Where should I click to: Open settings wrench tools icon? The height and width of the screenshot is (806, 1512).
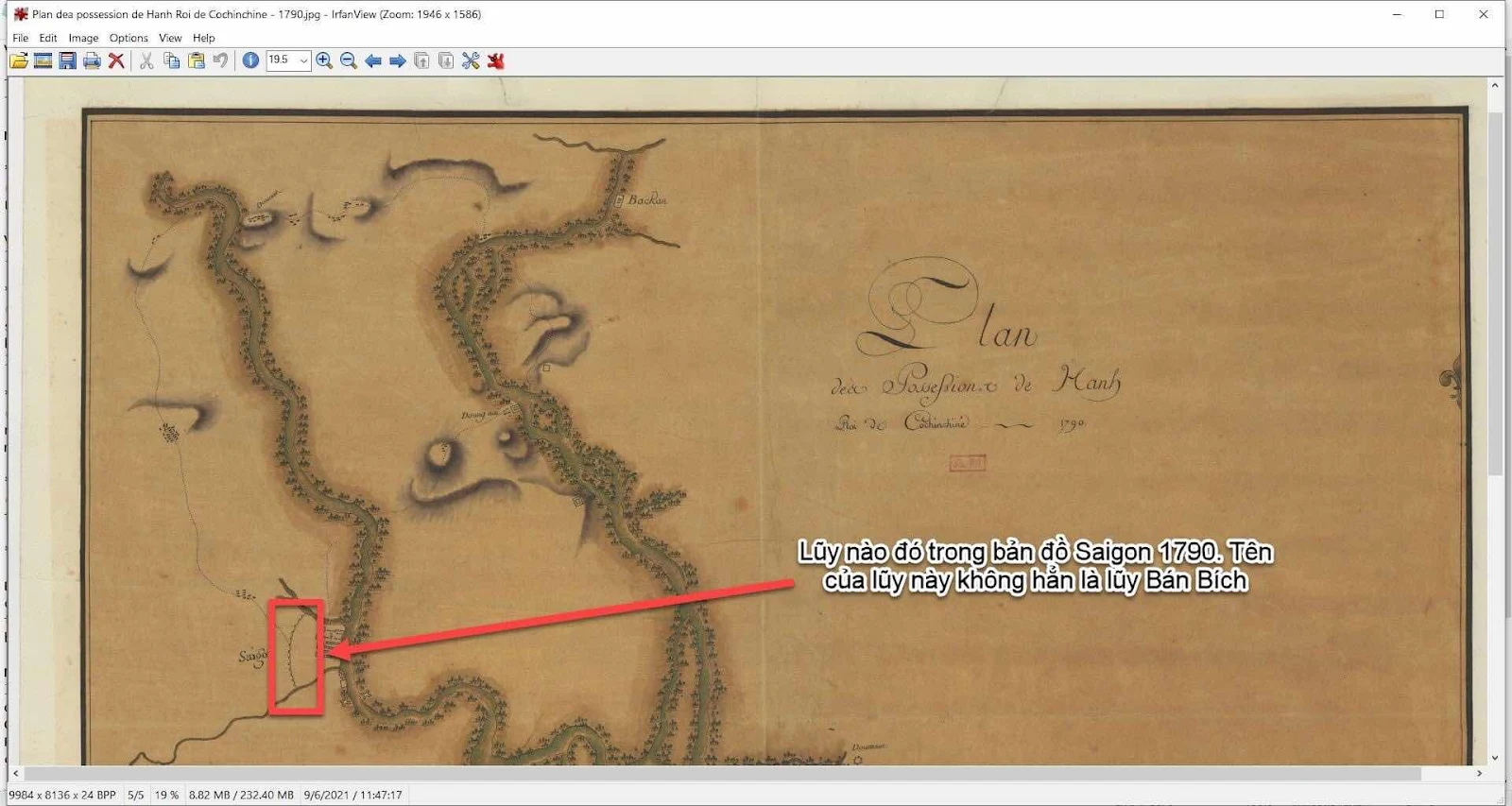point(471,60)
